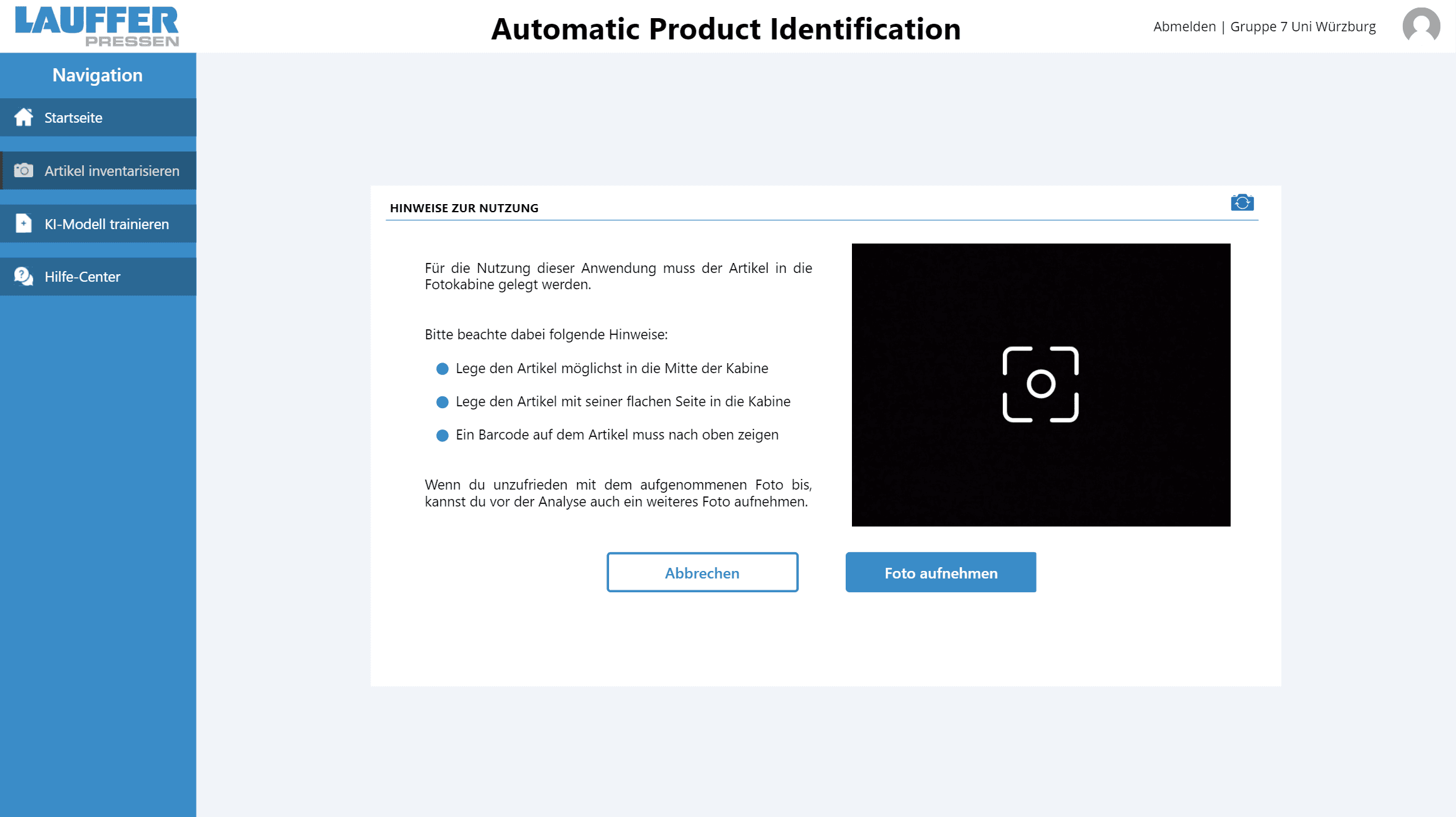Viewport: 1456px width, 817px height.
Task: Click the camera icon beside Artikel inventarisieren
Action: click(x=24, y=170)
